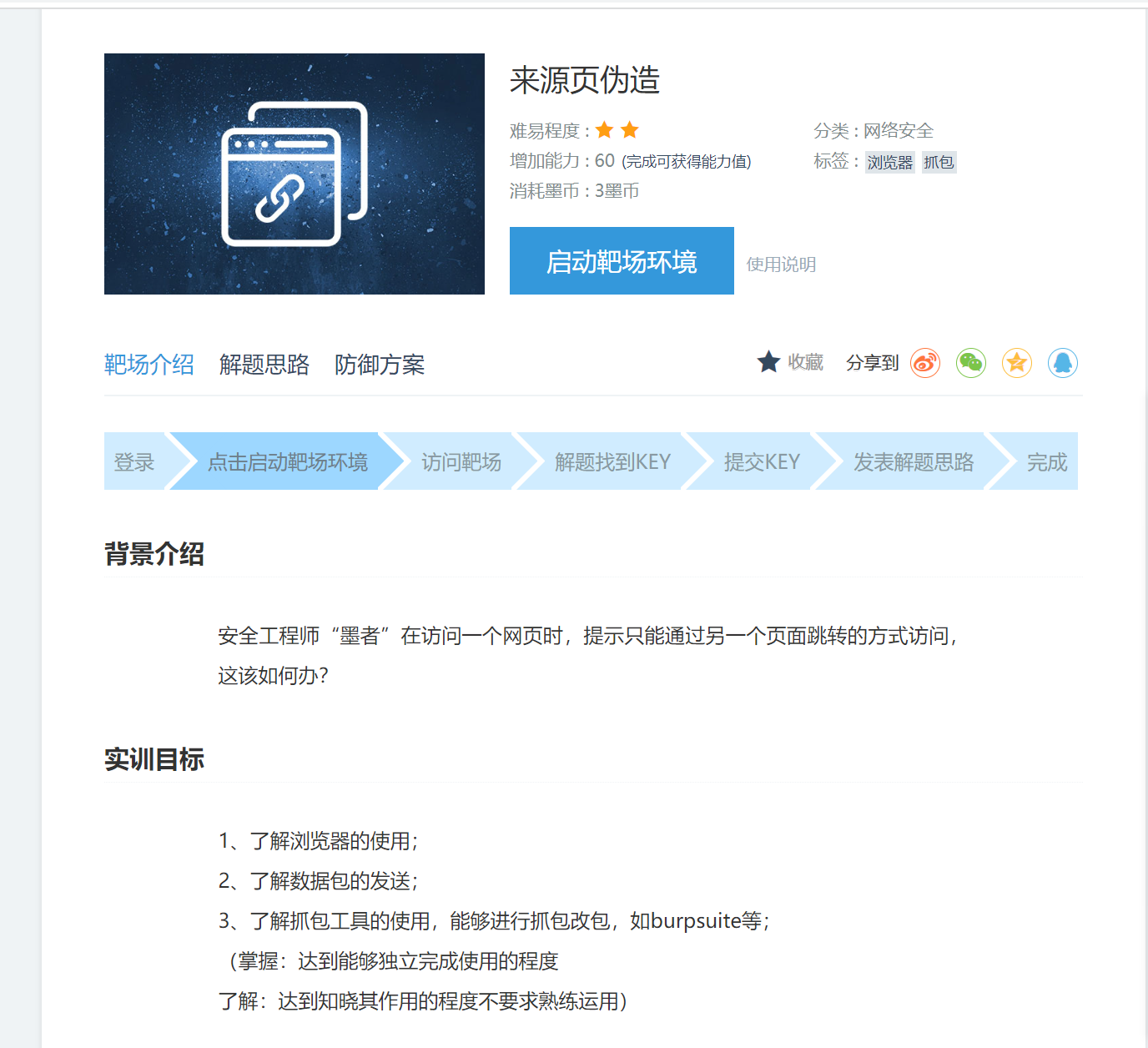Click the (完成可获得能力值) note
The width and height of the screenshot is (1148, 1048).
(x=686, y=162)
